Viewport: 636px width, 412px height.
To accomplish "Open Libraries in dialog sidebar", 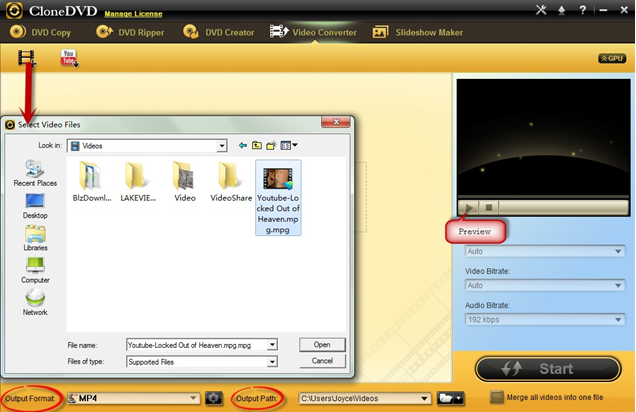I will click(x=35, y=238).
